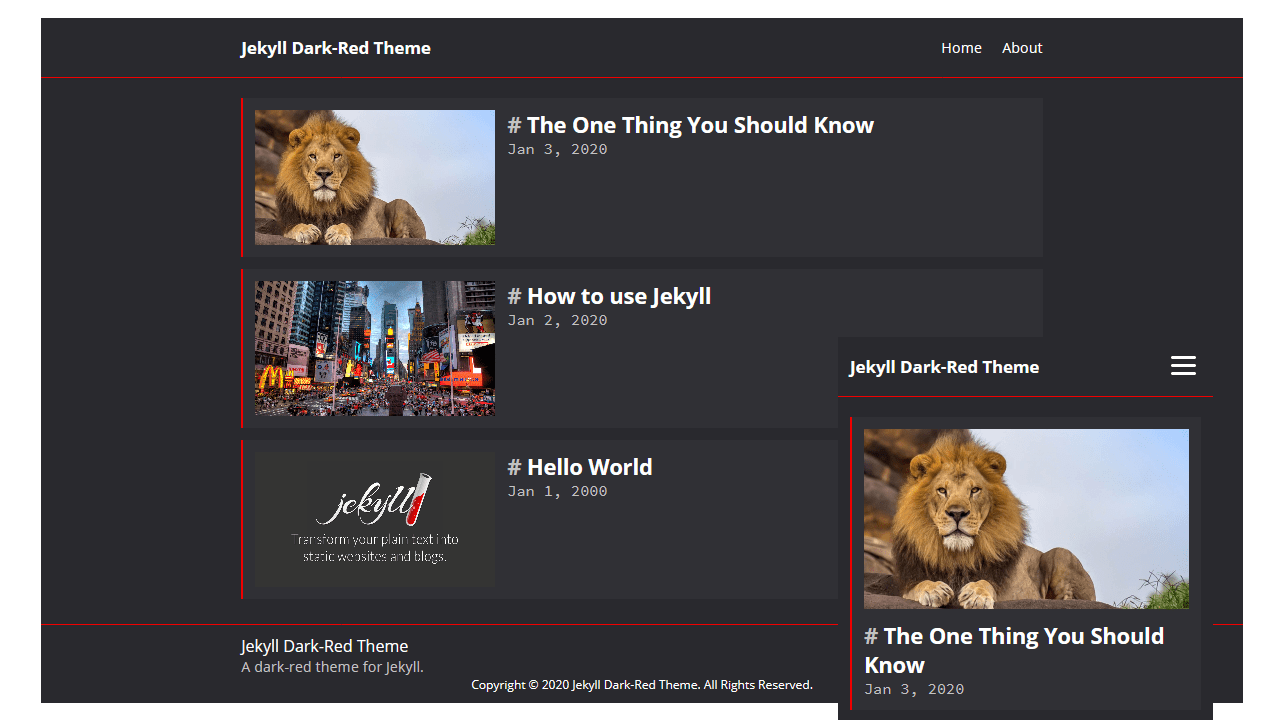1280x720 pixels.
Task: Click the large lion image in mobile preview
Action: pos(1026,519)
